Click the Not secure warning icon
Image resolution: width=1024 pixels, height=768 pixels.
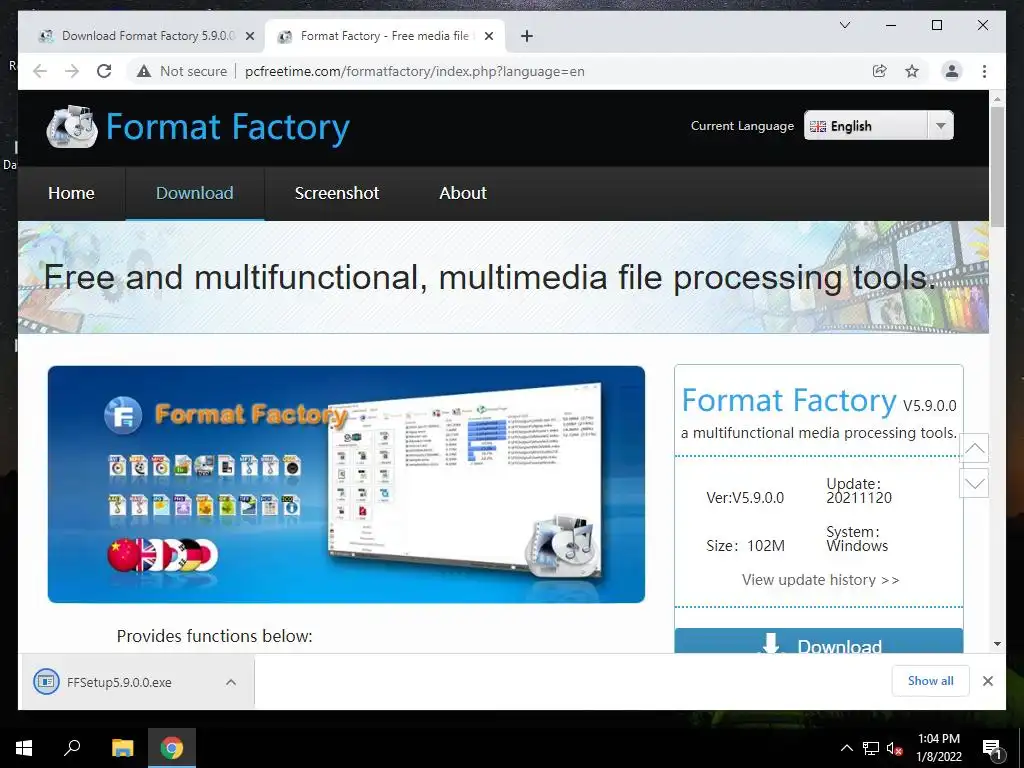(x=144, y=71)
